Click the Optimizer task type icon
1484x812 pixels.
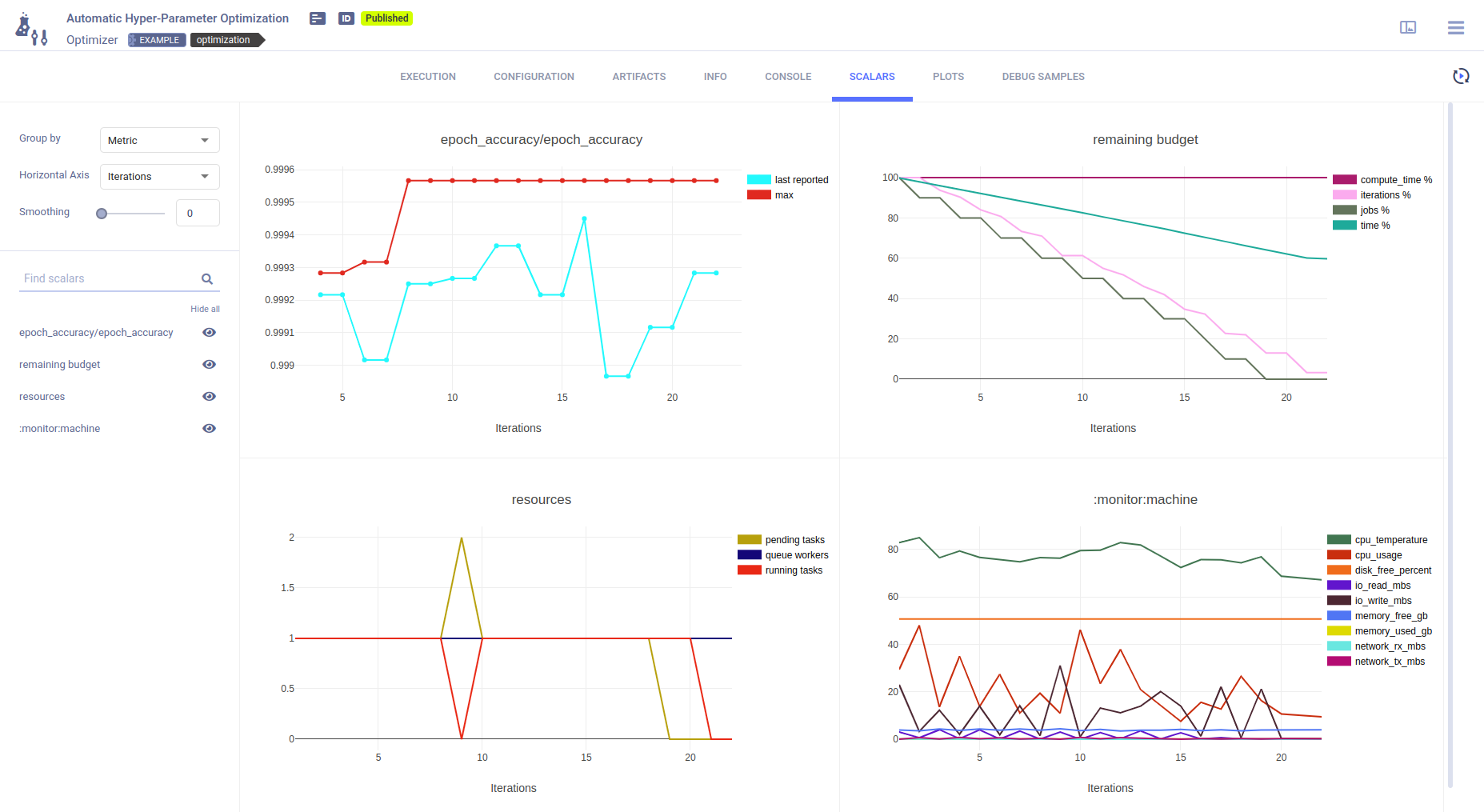32,29
